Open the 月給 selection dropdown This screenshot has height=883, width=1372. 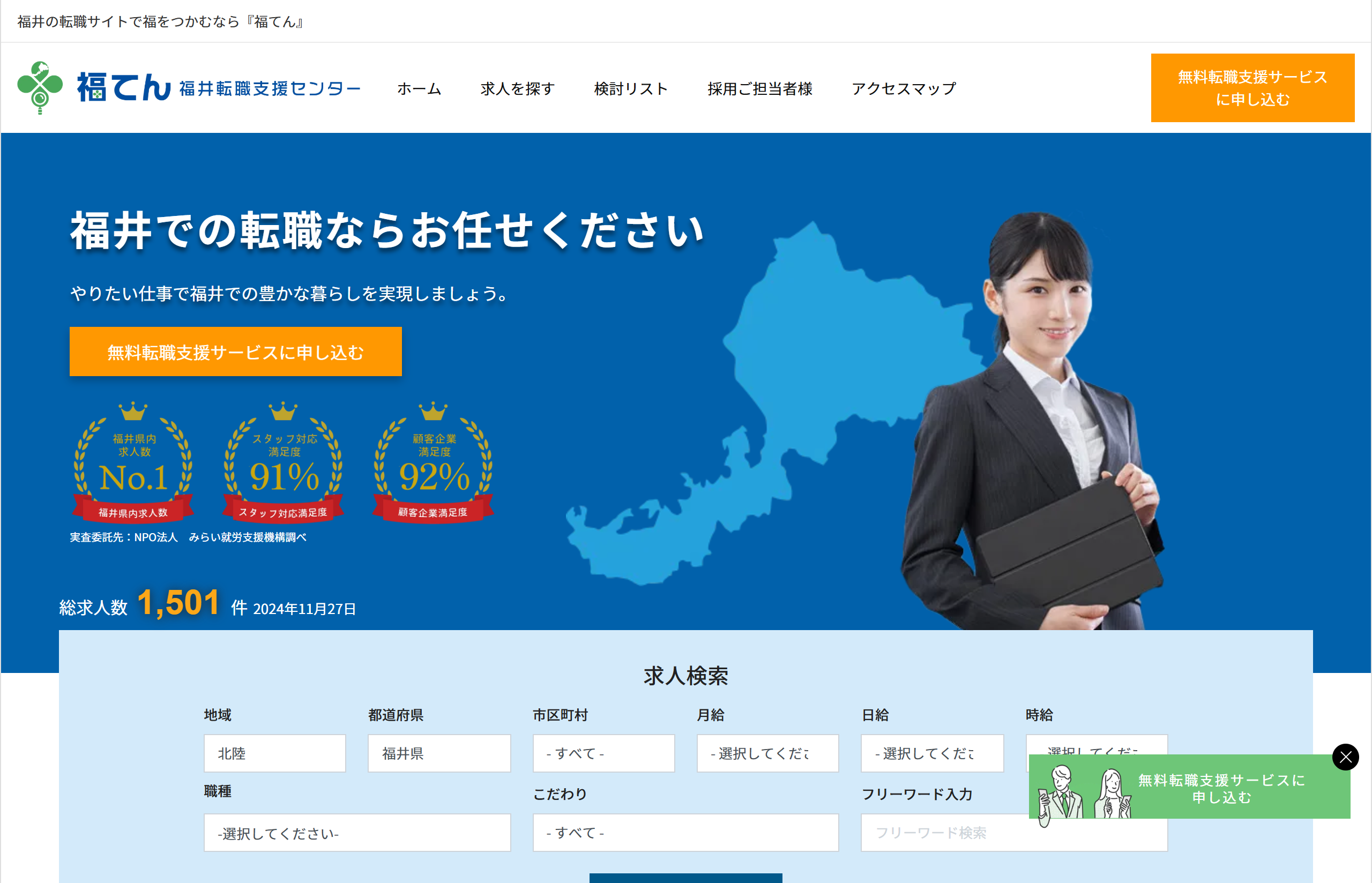pos(767,753)
